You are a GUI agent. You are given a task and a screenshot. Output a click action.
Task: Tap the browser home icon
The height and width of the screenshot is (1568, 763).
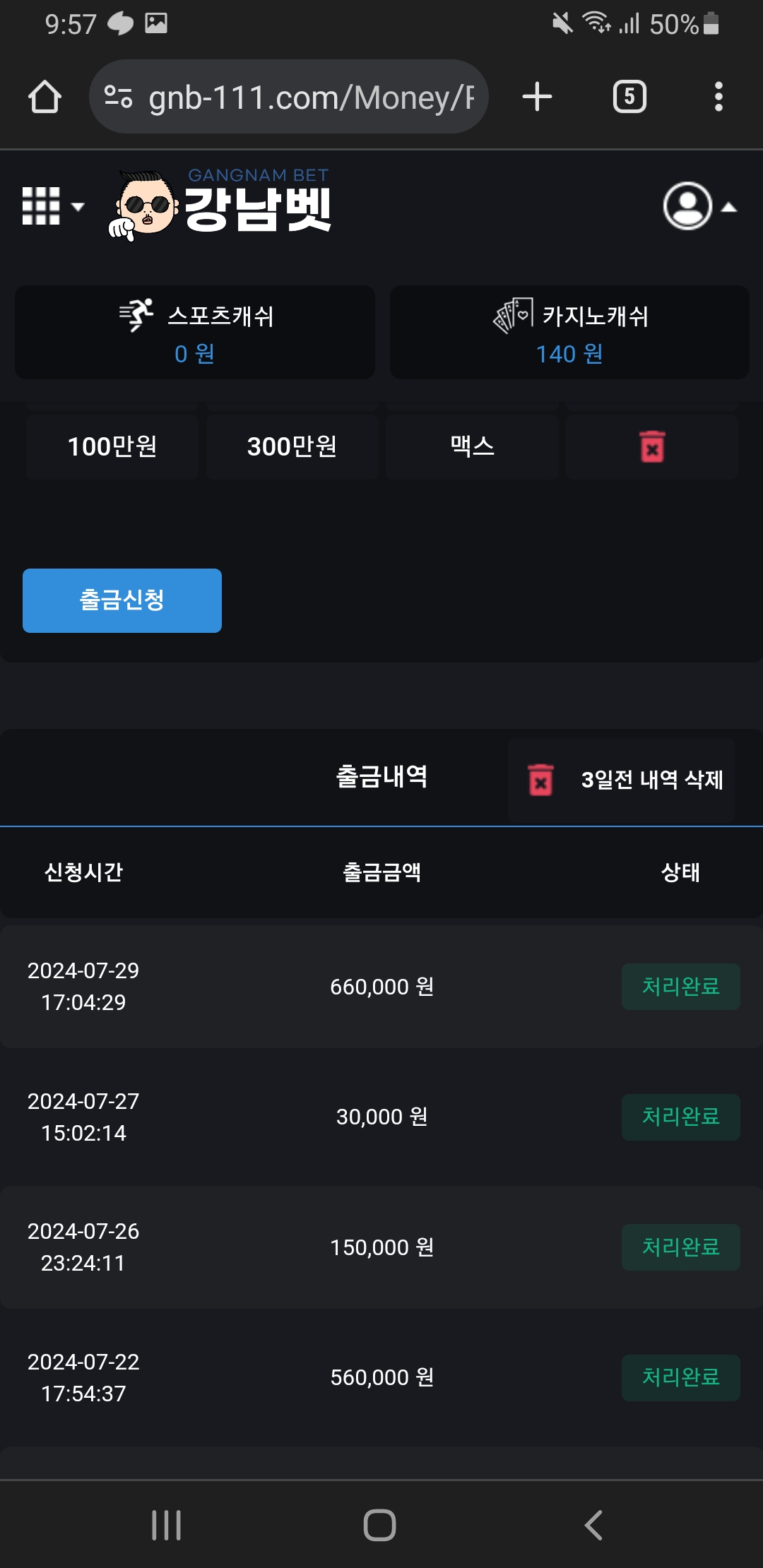tap(45, 97)
